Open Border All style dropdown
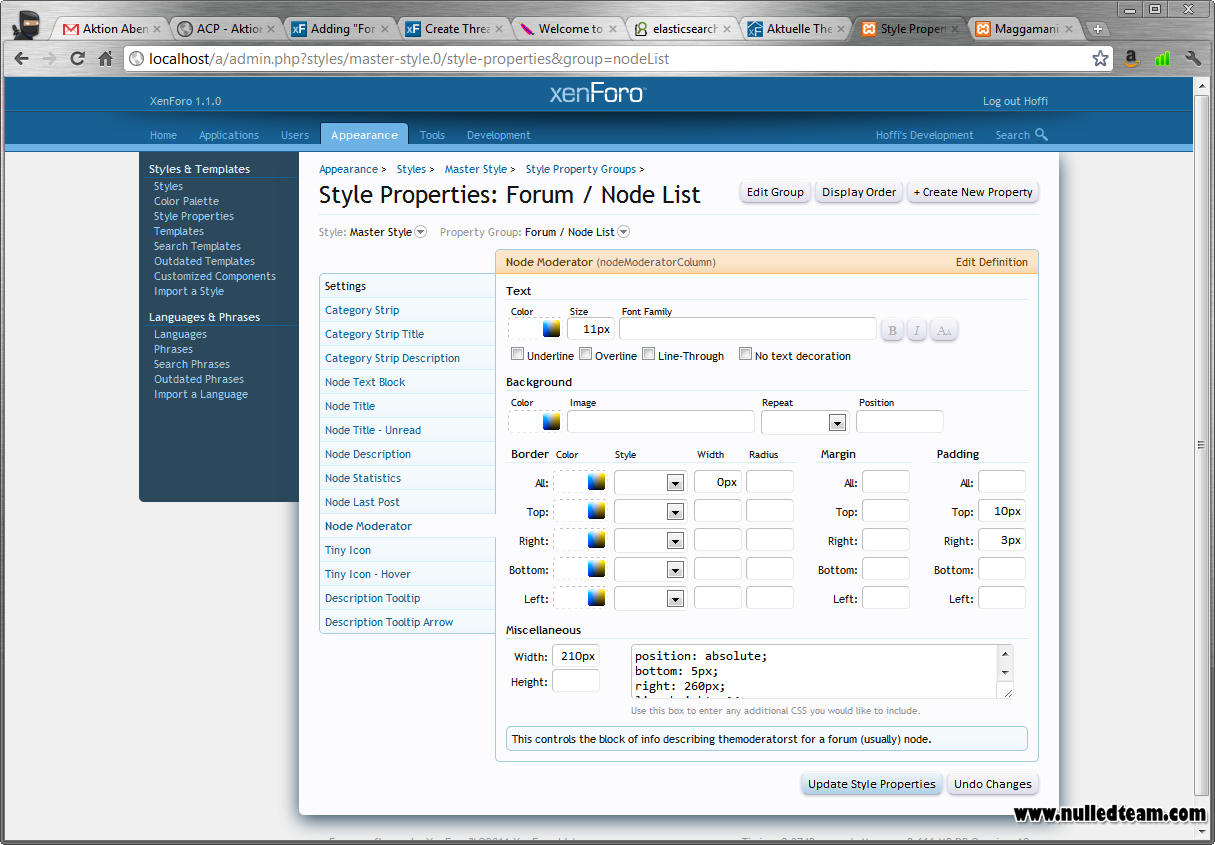Screen dimensions: 1215x845 [650, 483]
